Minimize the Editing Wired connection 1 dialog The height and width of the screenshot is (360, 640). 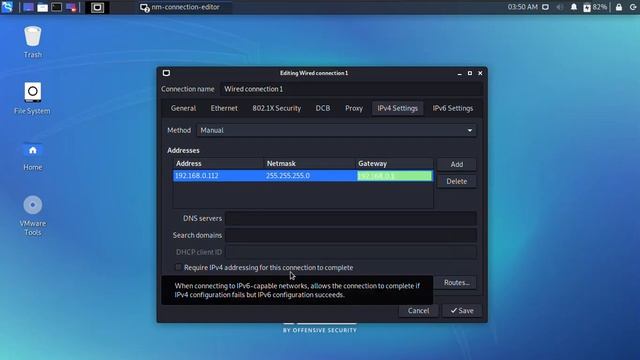click(460, 73)
